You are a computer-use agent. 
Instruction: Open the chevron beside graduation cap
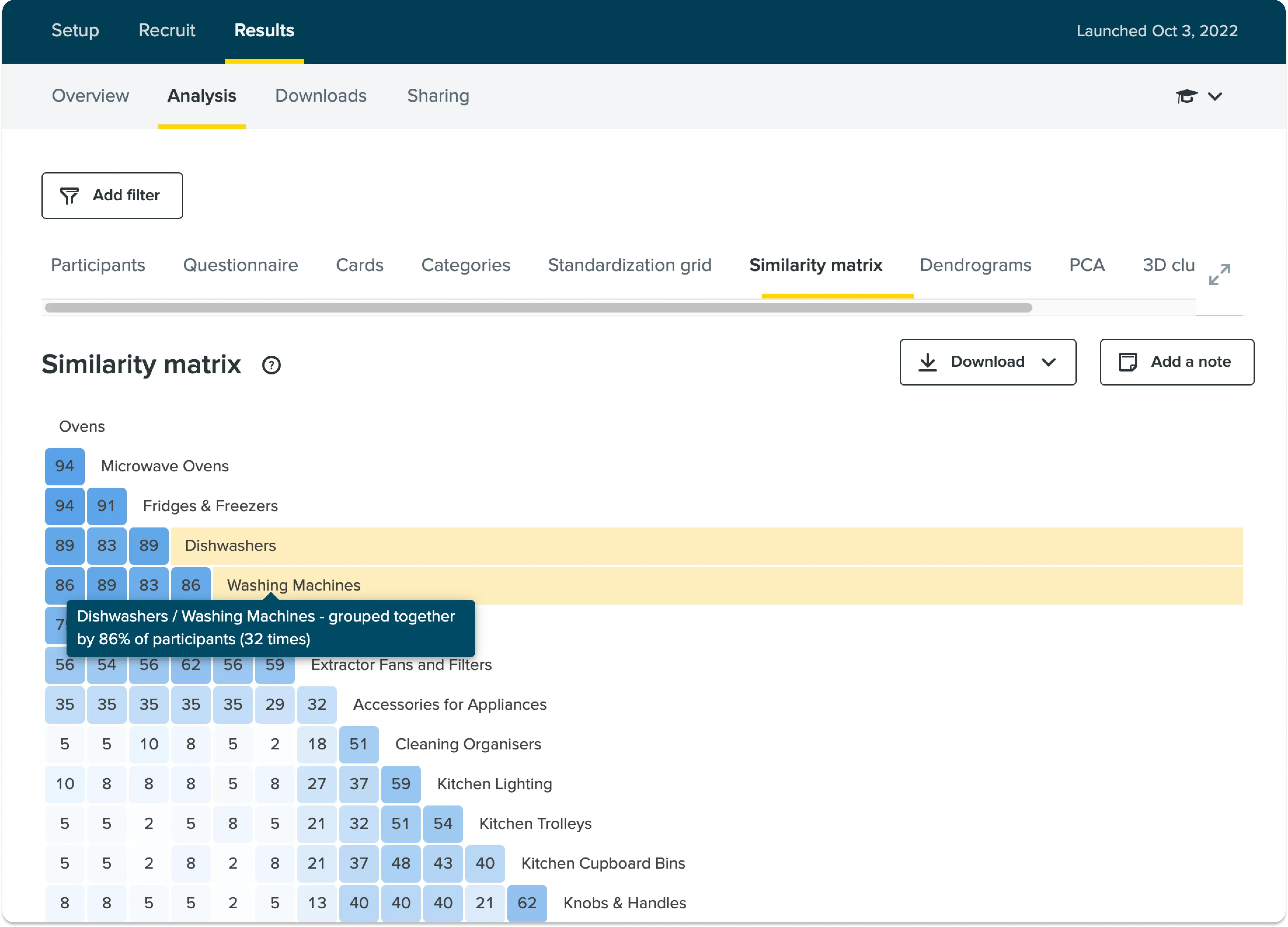[1215, 97]
